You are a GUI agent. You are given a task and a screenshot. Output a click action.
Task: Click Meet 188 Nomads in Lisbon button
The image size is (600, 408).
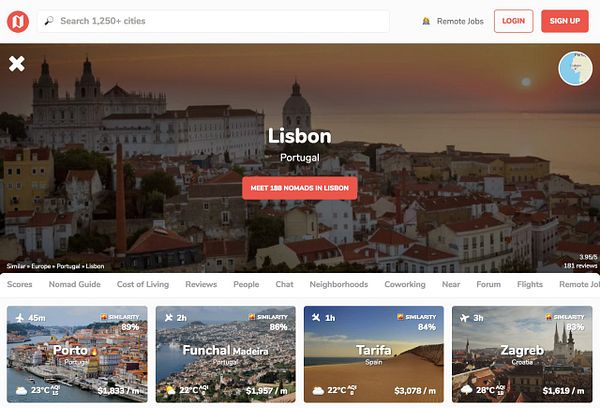[x=300, y=188]
